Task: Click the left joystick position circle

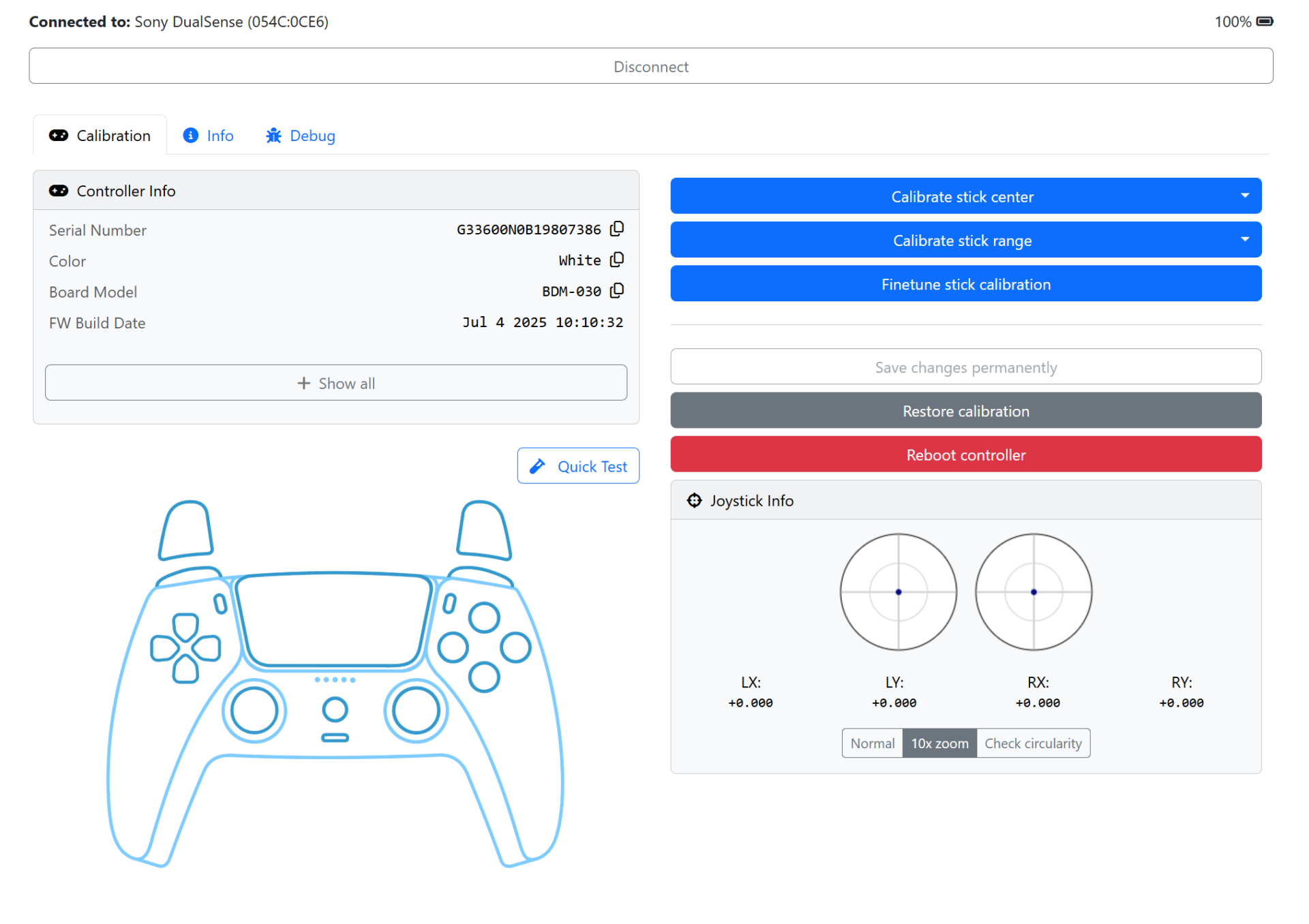Action: point(898,592)
